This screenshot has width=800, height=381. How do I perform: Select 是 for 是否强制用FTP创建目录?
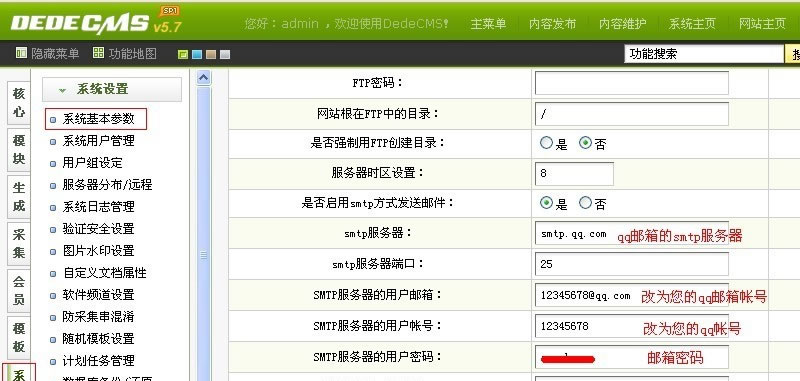pos(546,143)
